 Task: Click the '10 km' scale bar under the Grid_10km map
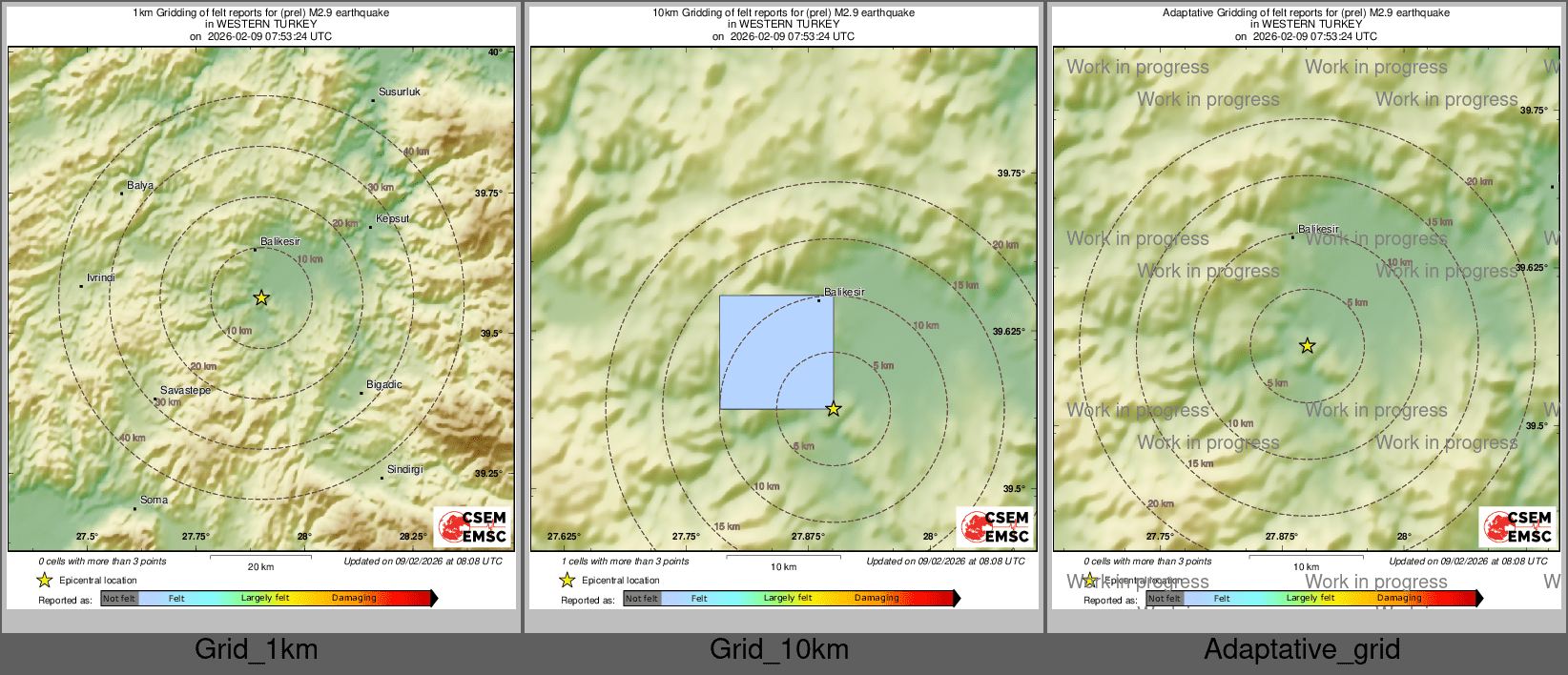click(783, 562)
